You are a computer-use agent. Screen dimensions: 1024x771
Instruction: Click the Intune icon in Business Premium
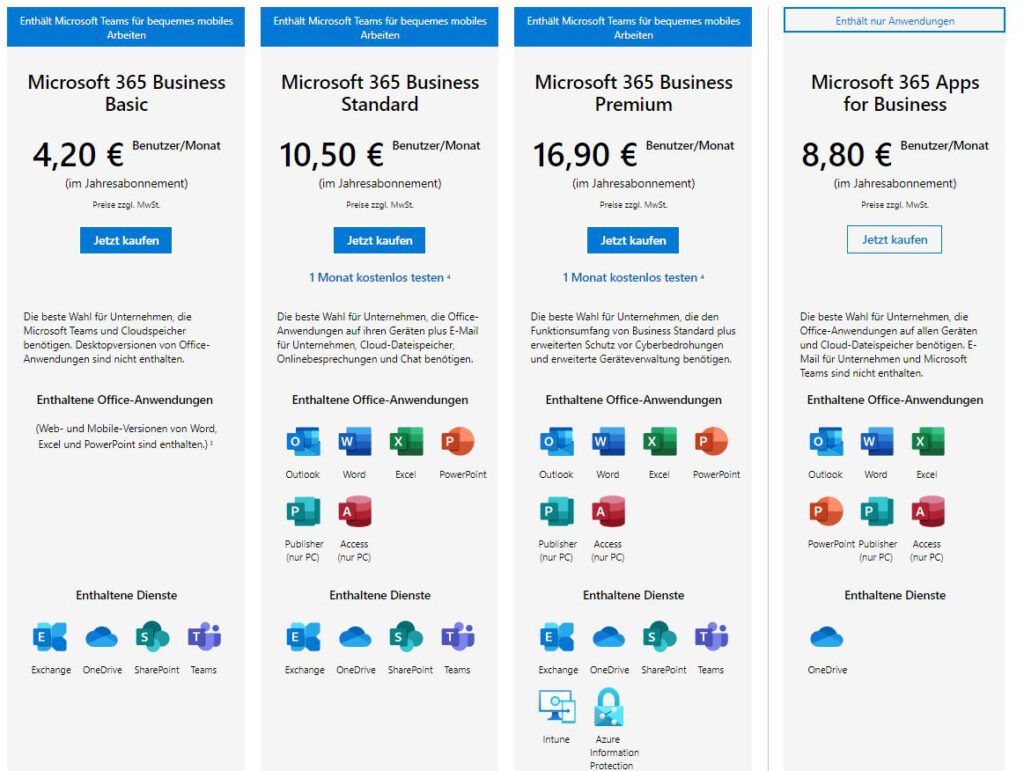[x=556, y=706]
